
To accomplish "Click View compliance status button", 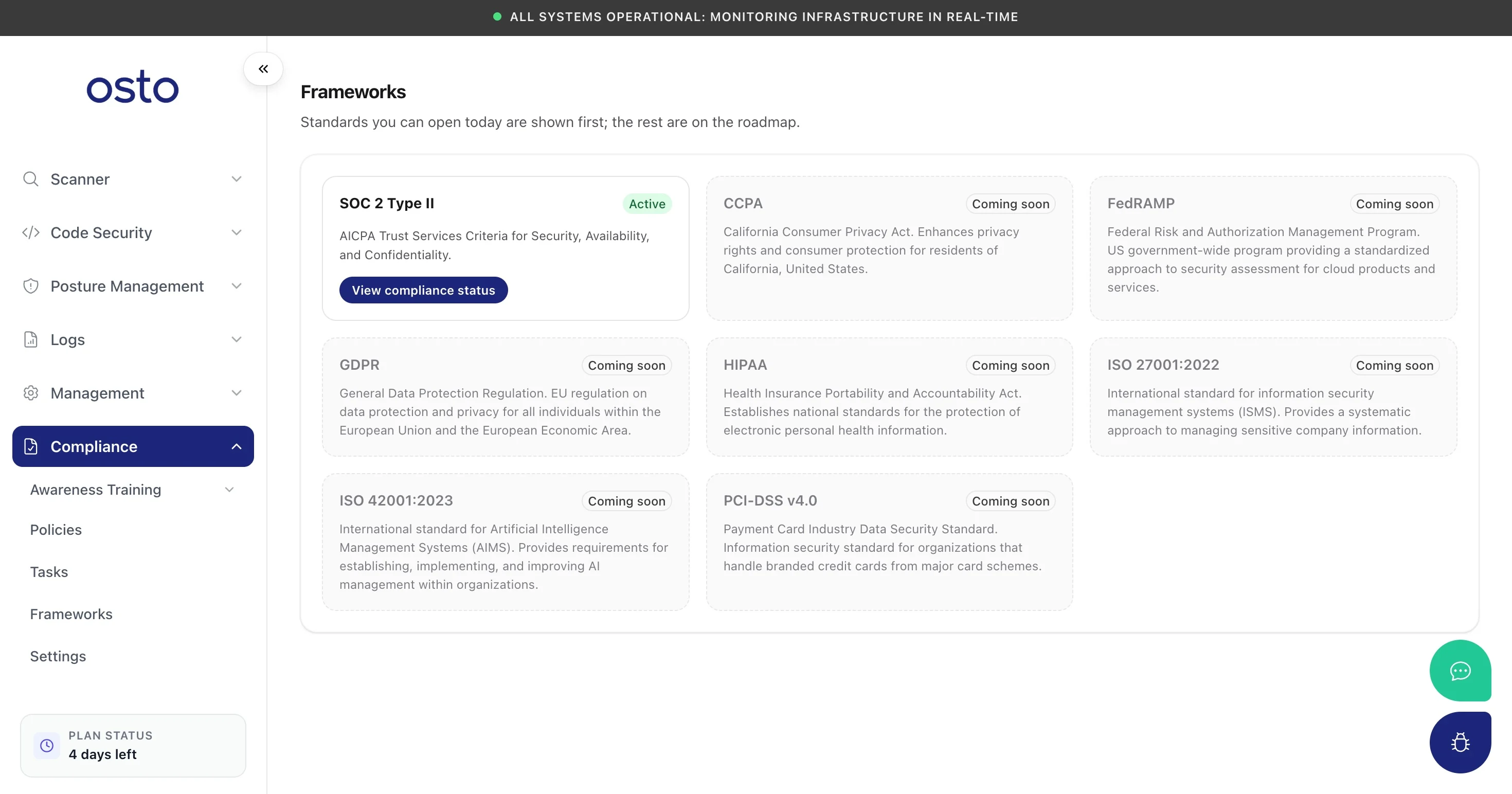I will coord(423,290).
